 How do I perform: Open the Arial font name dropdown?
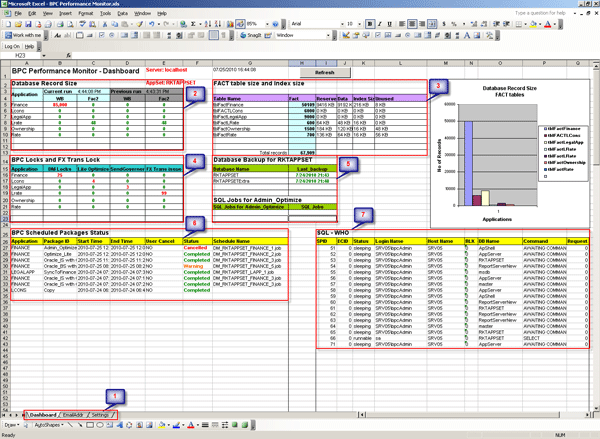click(x=342, y=23)
